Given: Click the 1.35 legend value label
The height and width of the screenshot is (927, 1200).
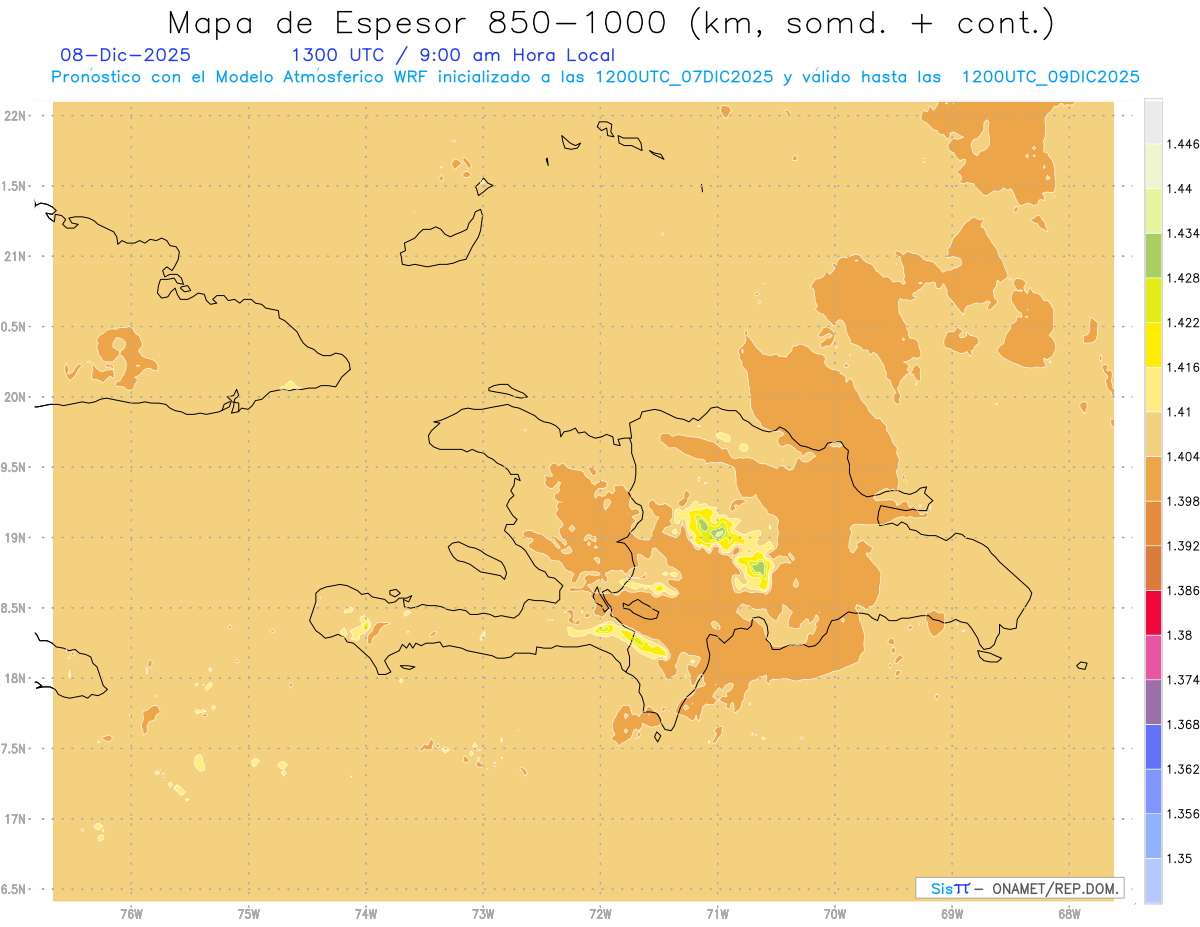Looking at the screenshot, I should (x=1178, y=858).
